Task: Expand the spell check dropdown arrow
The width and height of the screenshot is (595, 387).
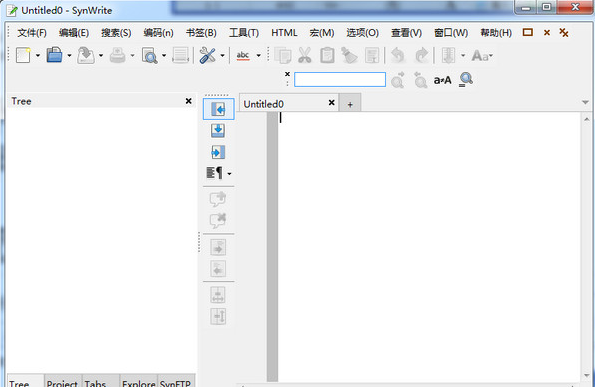Action: tap(258, 56)
